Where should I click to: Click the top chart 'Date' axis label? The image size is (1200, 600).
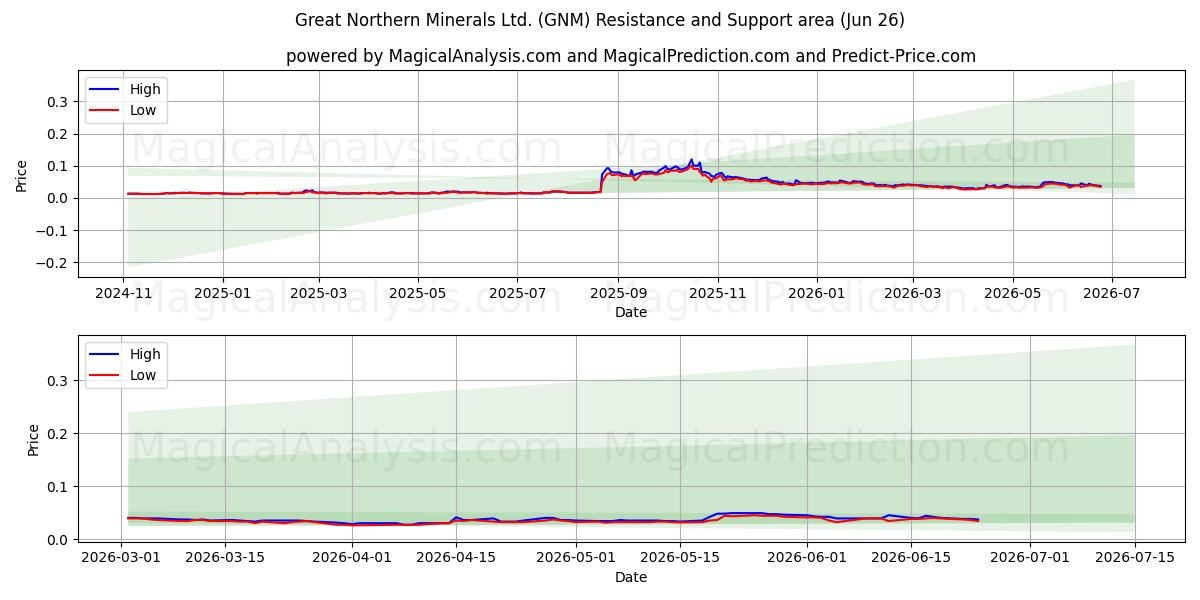pyautogui.click(x=631, y=312)
